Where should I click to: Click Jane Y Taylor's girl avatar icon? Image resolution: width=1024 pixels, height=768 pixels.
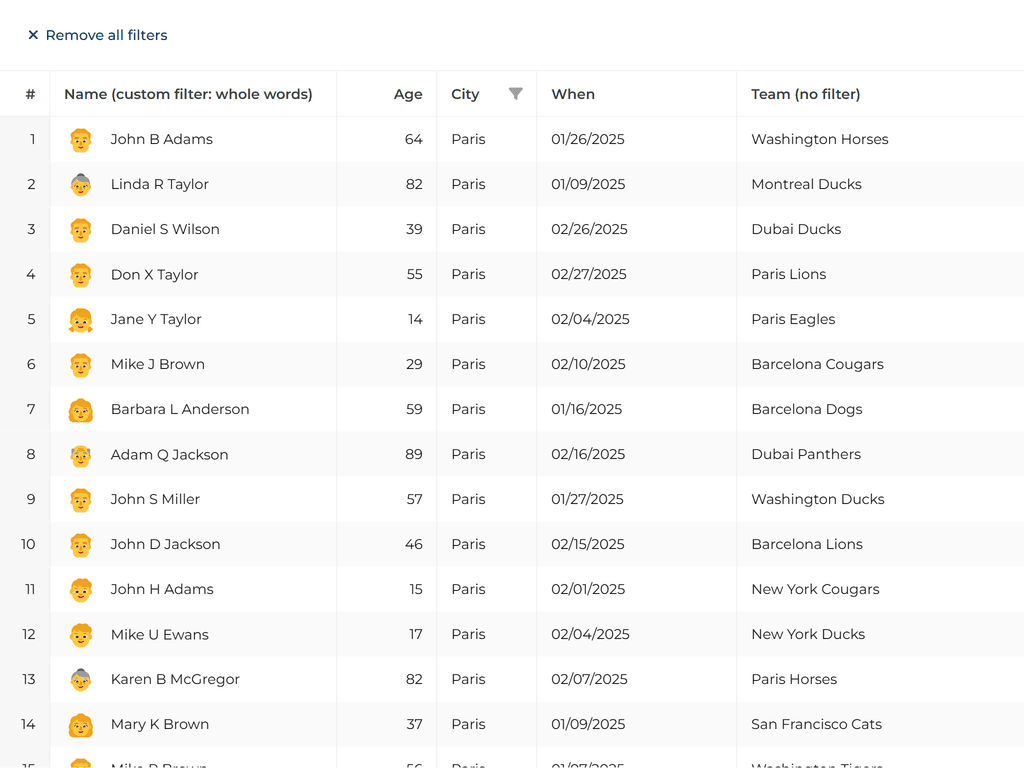[81, 320]
